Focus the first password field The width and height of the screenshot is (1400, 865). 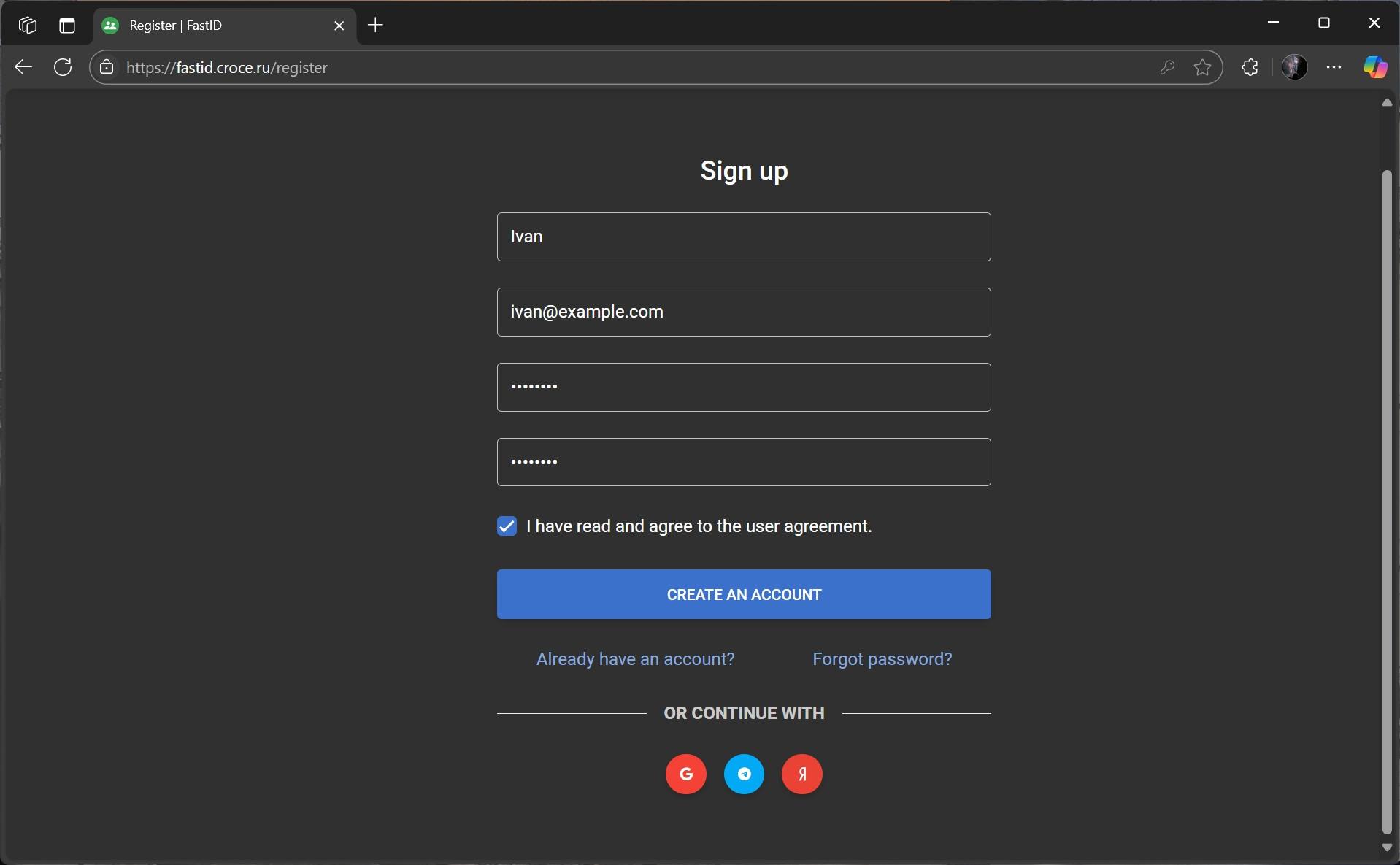coord(744,387)
